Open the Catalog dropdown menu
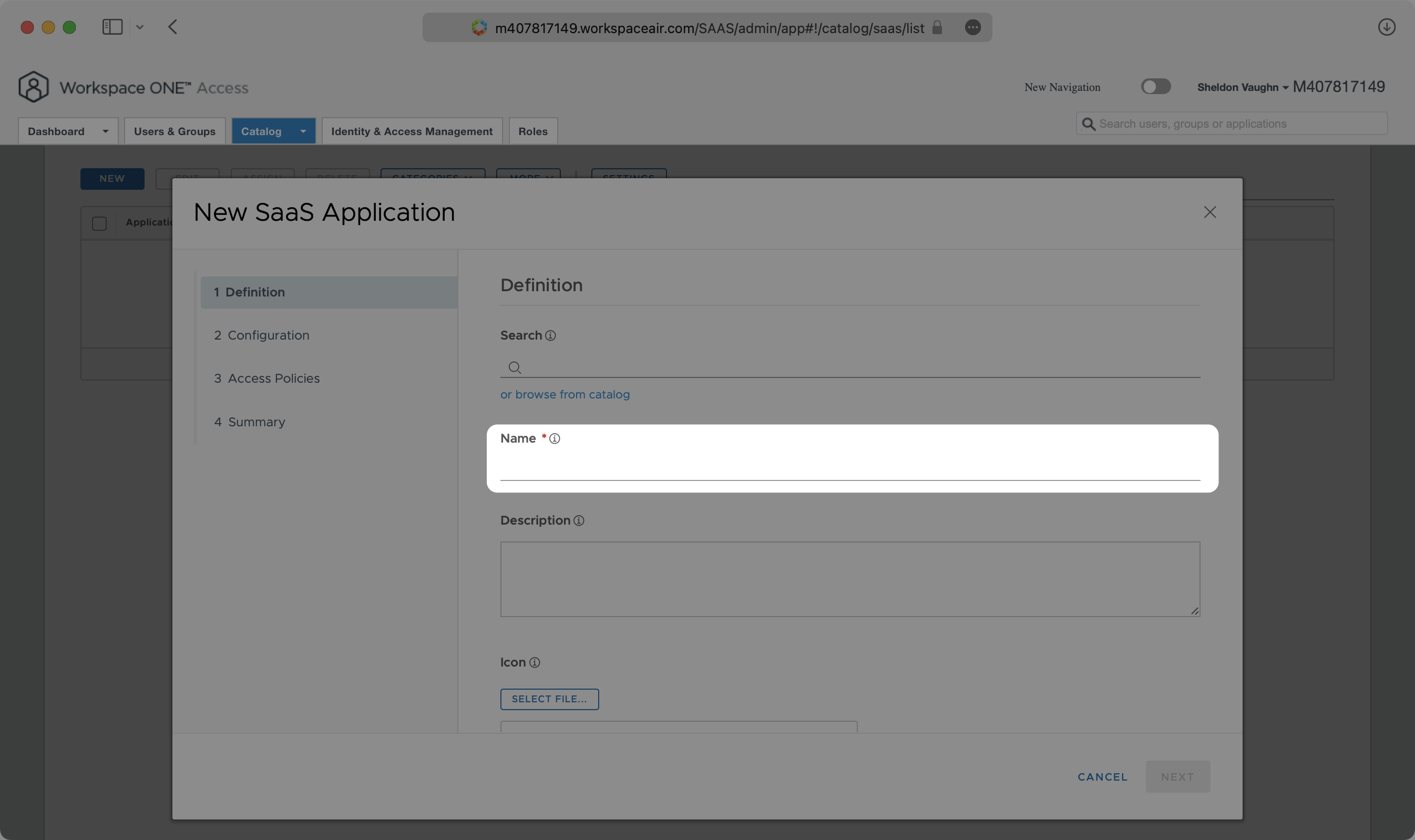1415x840 pixels. [x=300, y=130]
